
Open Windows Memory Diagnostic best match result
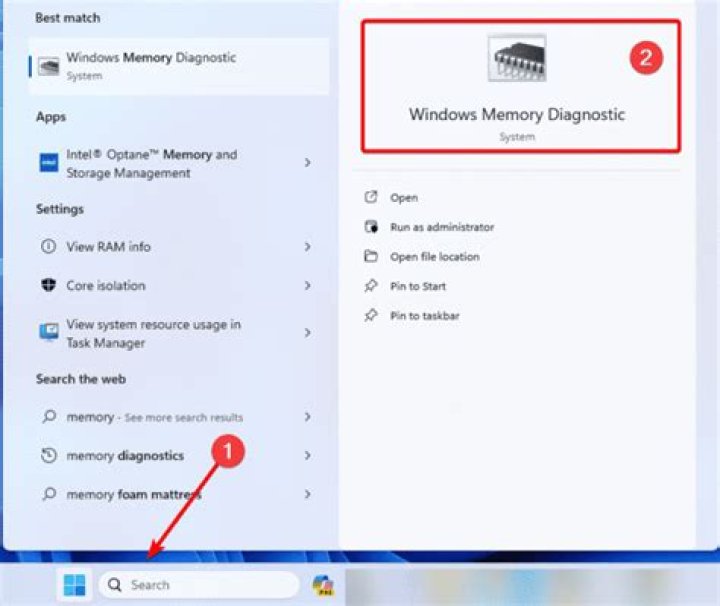pos(150,65)
